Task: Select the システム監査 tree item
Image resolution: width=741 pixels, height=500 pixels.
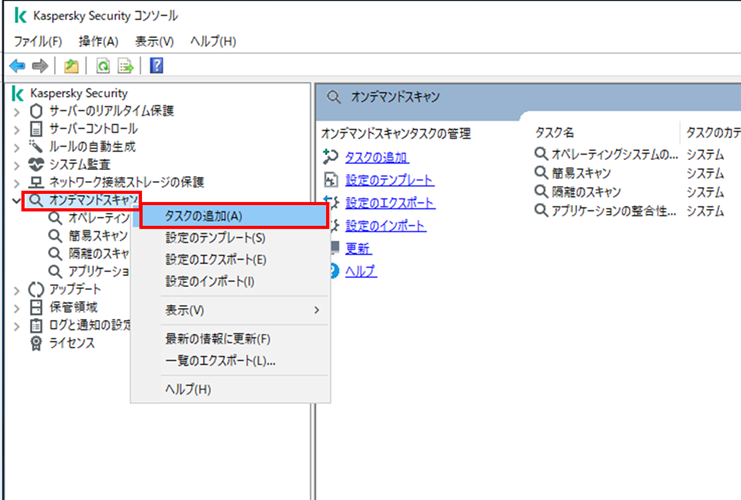Action: point(80,164)
